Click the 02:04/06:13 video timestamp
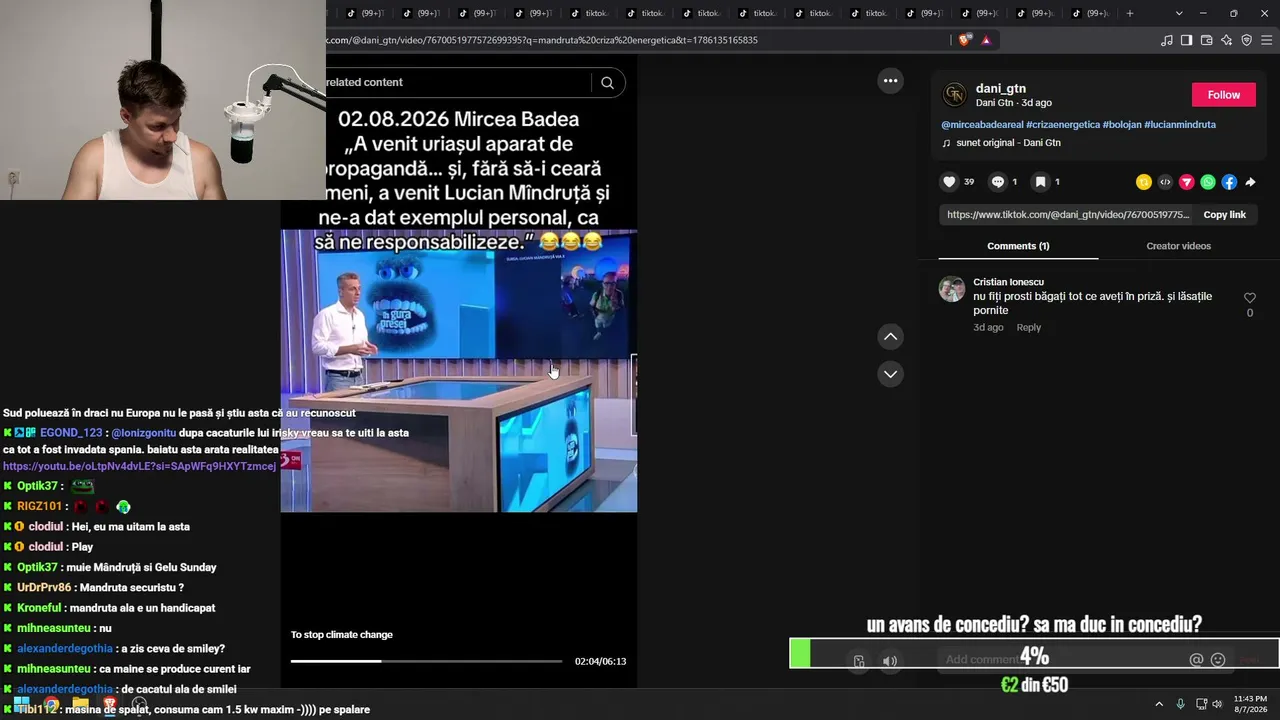This screenshot has height=720, width=1280. pyautogui.click(x=600, y=661)
